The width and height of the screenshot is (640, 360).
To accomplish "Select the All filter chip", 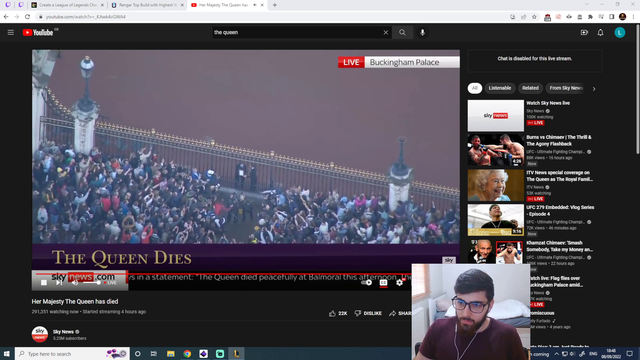I will [475, 88].
